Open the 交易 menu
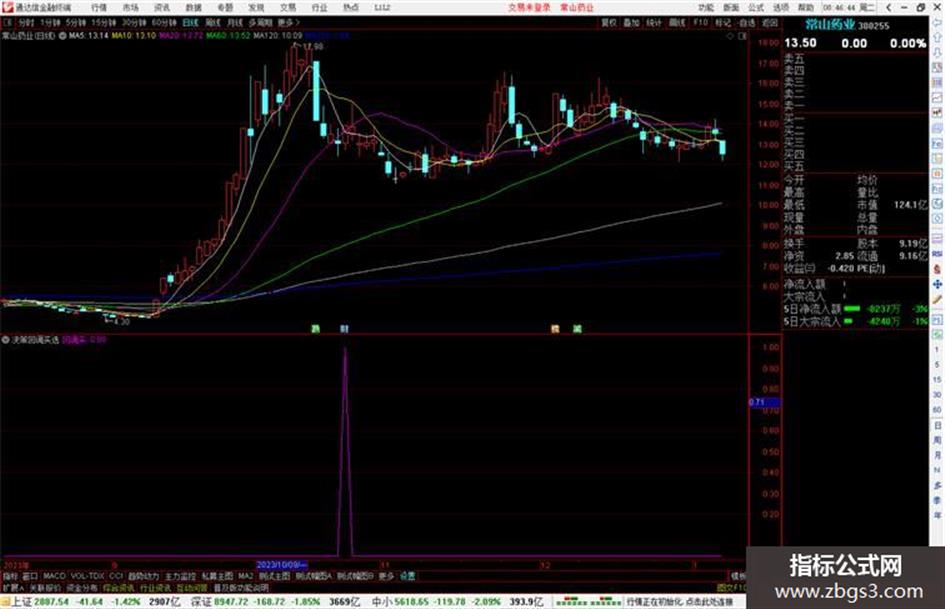This screenshot has height=609, width=945. pyautogui.click(x=288, y=7)
